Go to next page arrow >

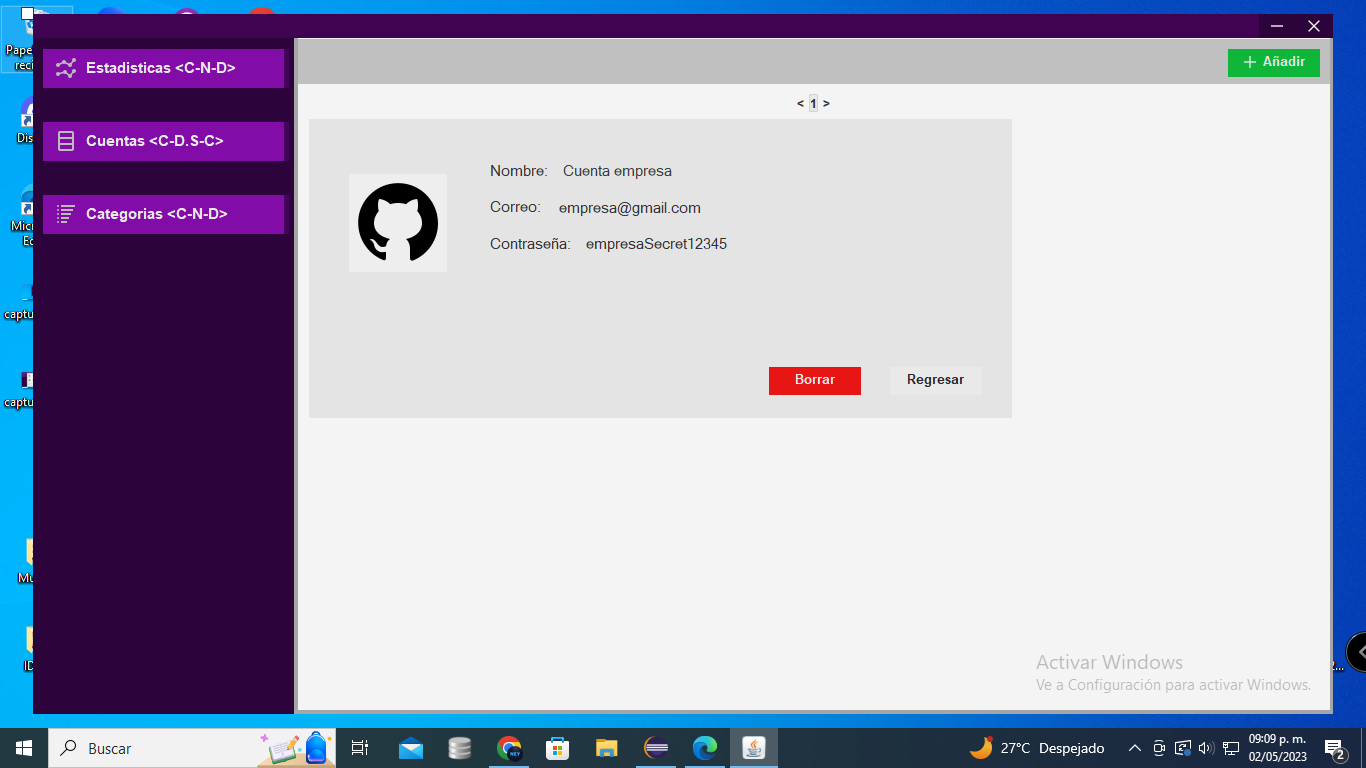(826, 103)
